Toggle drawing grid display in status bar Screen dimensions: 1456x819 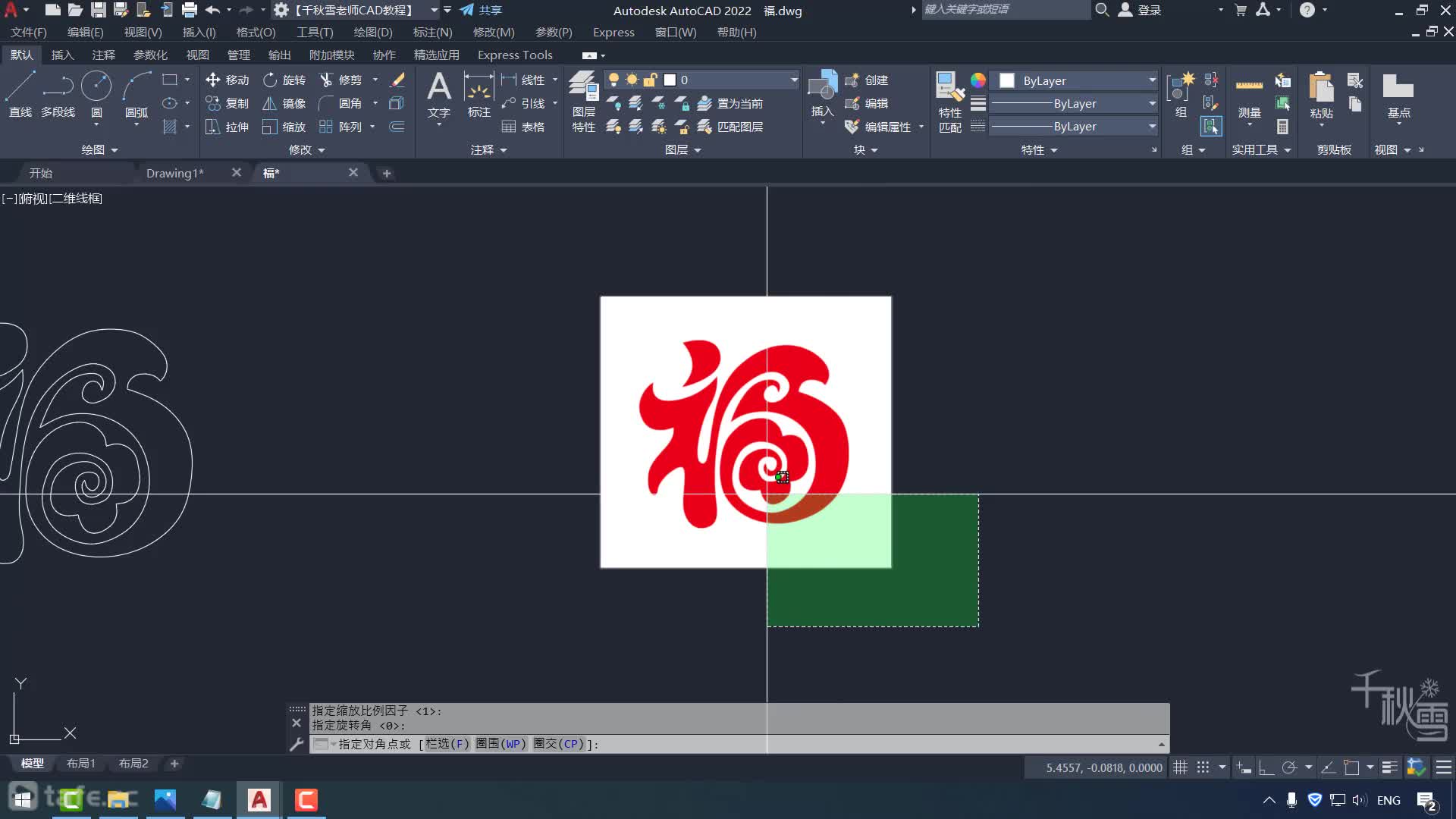pyautogui.click(x=1180, y=767)
